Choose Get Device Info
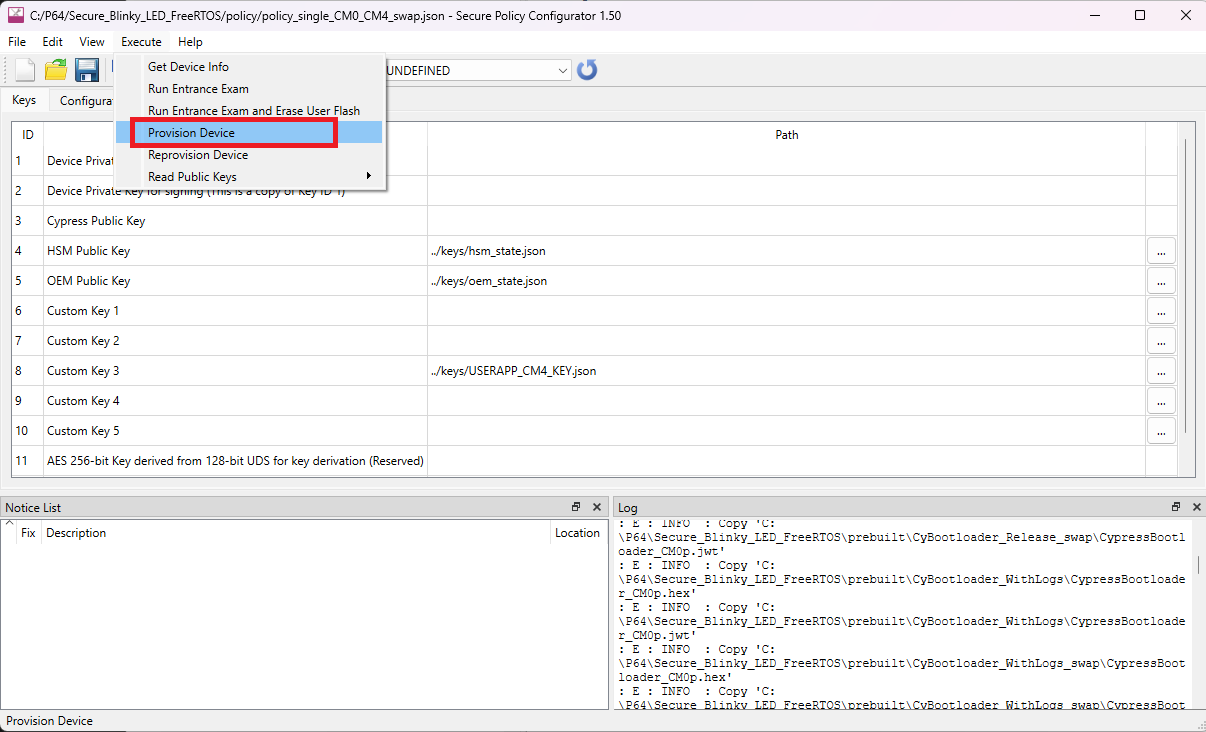 coord(249,67)
